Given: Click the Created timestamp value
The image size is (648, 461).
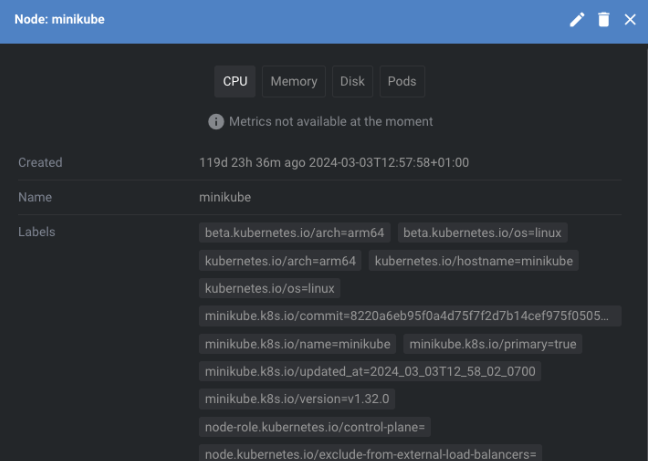Looking at the screenshot, I should coord(334,162).
